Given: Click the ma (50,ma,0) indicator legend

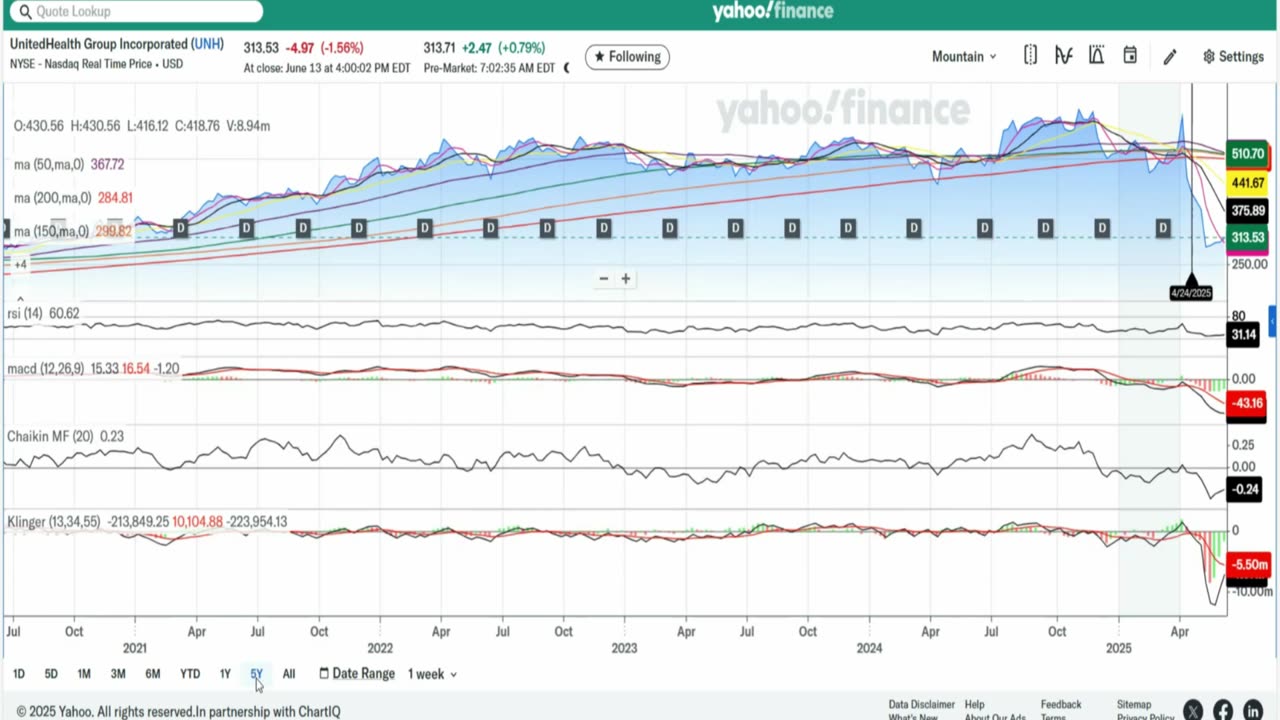Looking at the screenshot, I should tap(69, 164).
